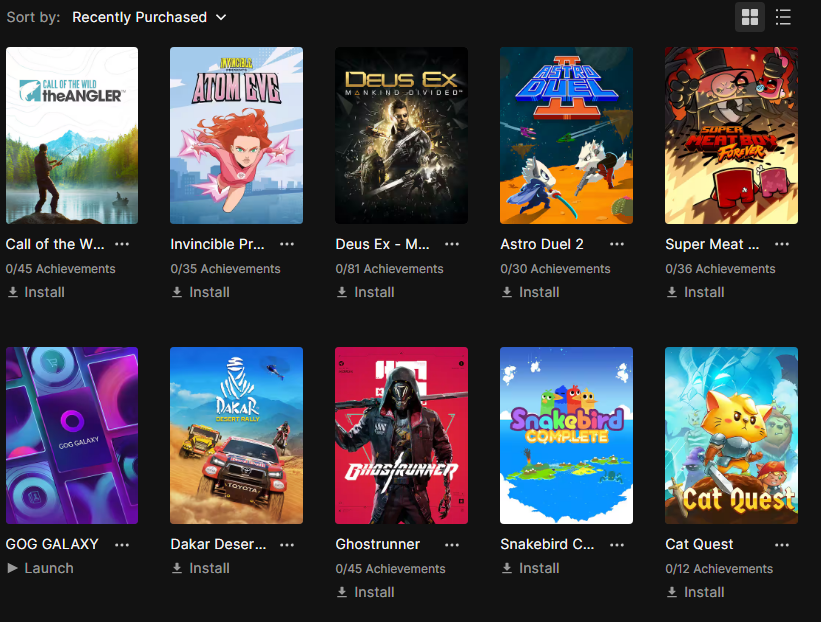This screenshot has width=821, height=622.
Task: Click the 'Invincible Pr...' title
Action: [x=218, y=244]
